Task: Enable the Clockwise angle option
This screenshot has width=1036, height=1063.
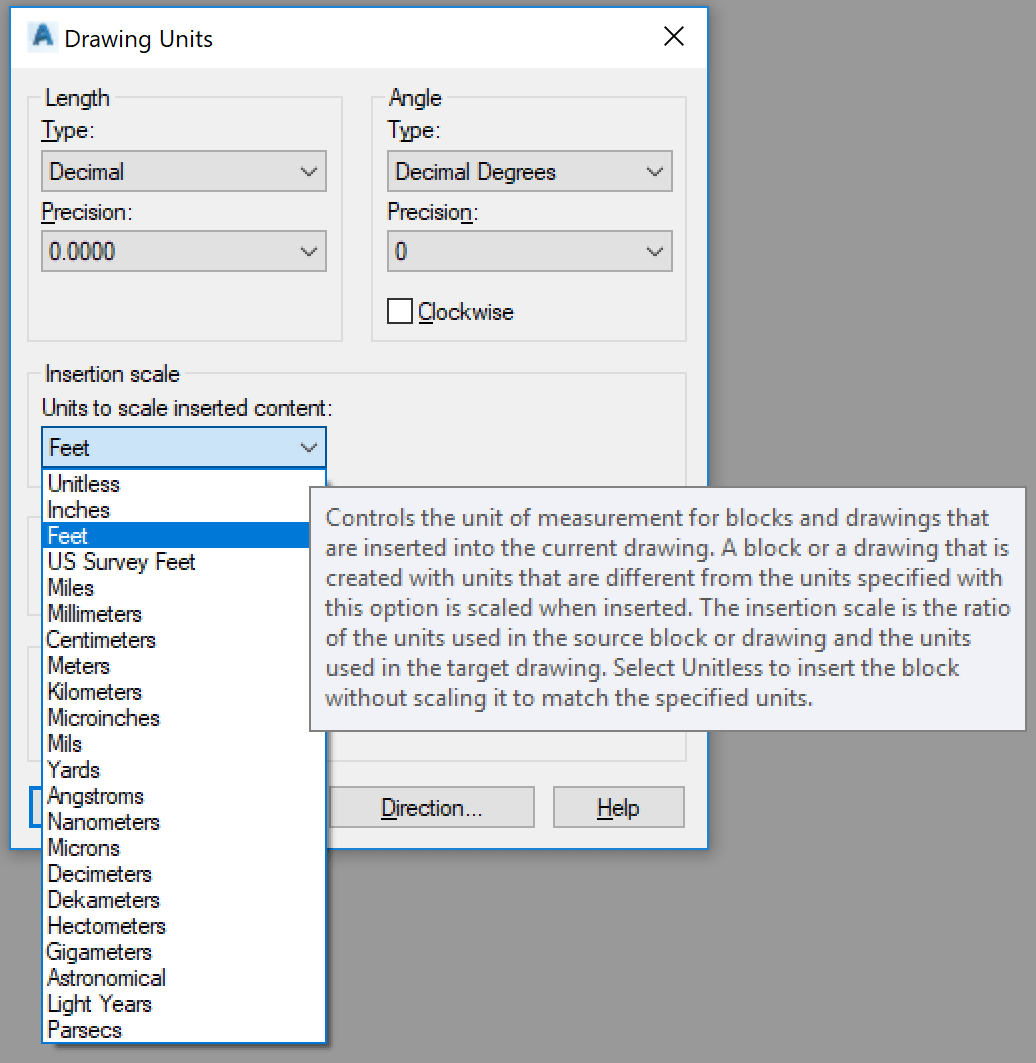Action: 399,311
